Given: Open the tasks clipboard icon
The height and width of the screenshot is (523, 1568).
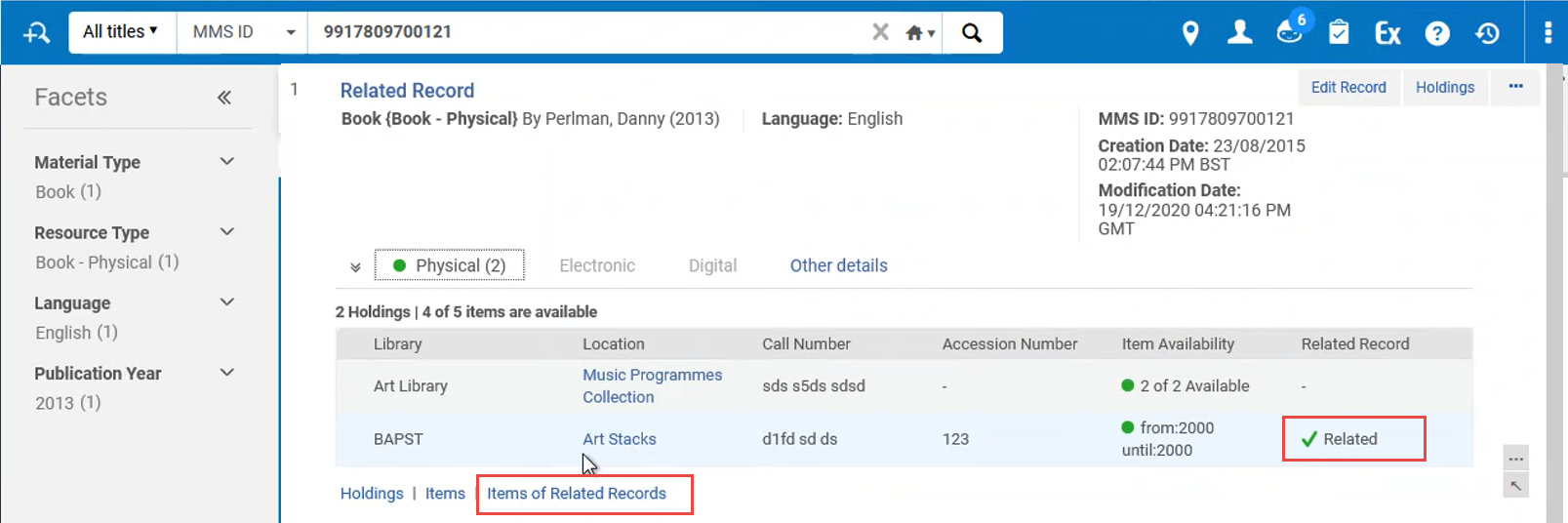Looking at the screenshot, I should [x=1339, y=33].
